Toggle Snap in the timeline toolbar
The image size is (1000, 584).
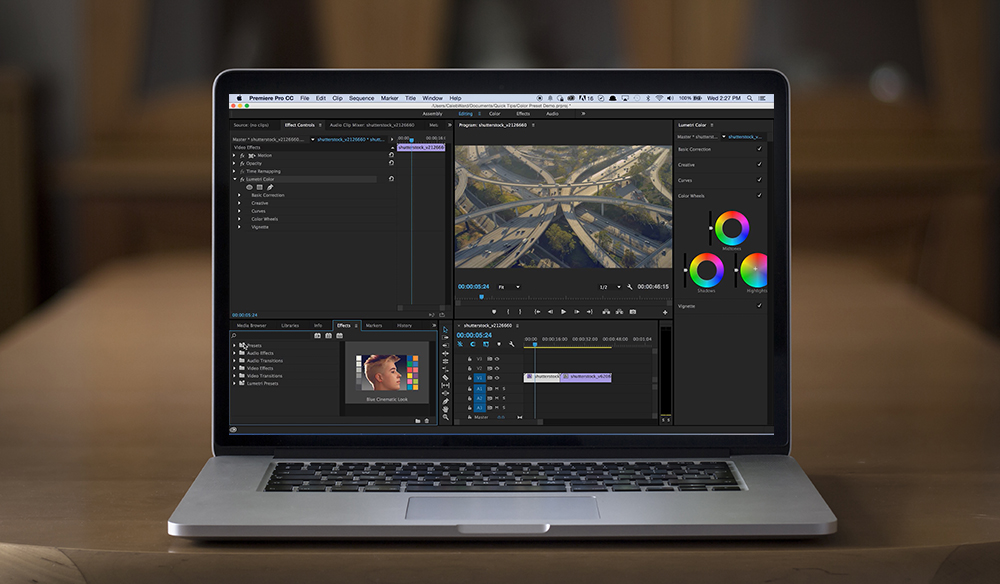click(x=459, y=345)
